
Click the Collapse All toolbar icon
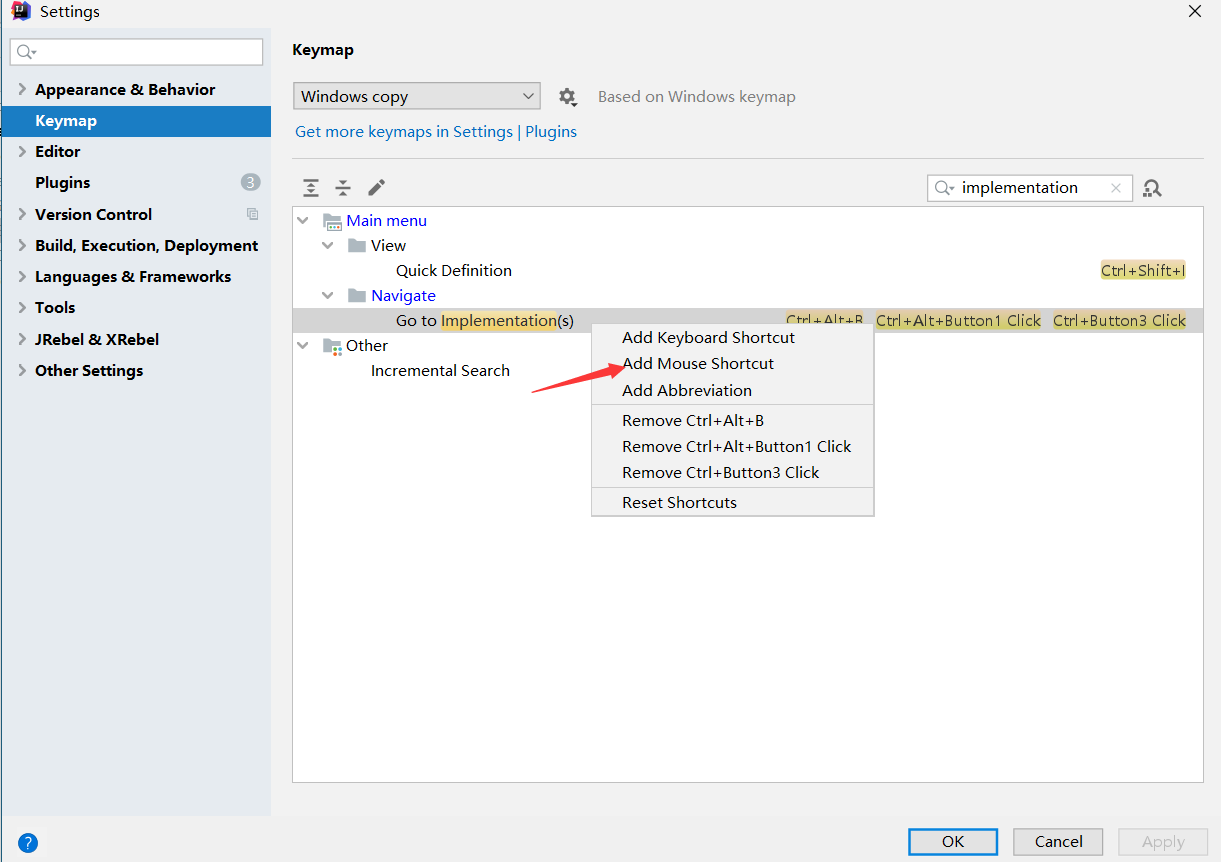pos(343,188)
